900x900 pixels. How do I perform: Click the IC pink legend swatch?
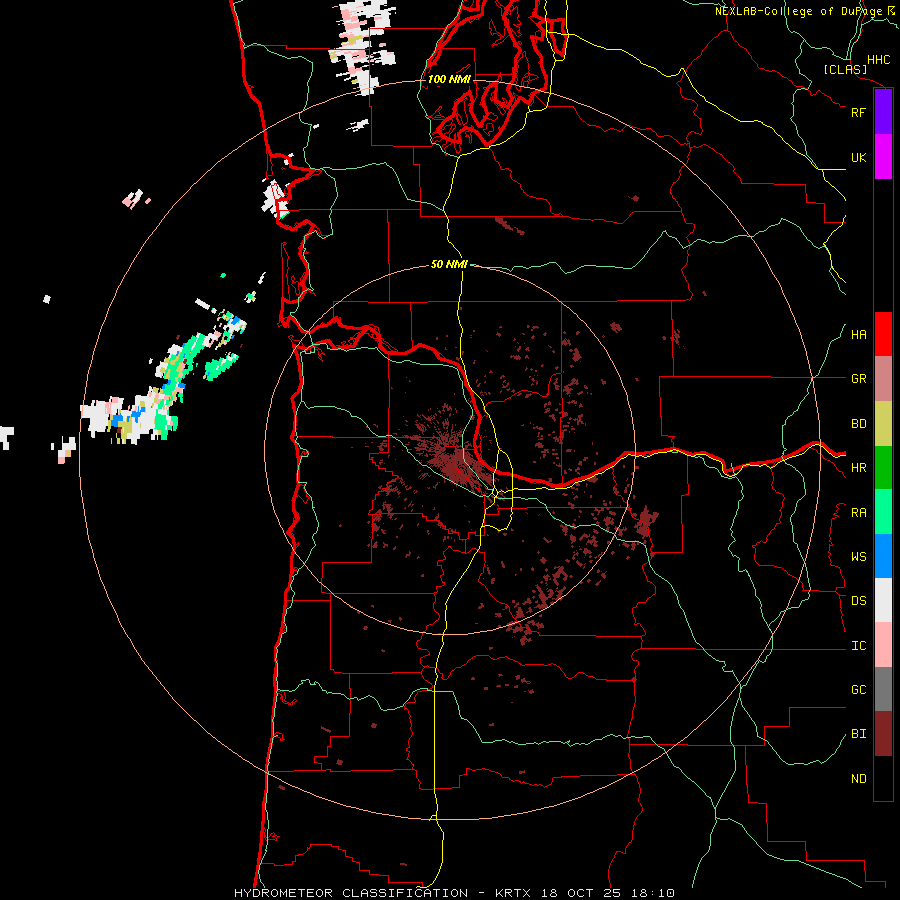(883, 645)
